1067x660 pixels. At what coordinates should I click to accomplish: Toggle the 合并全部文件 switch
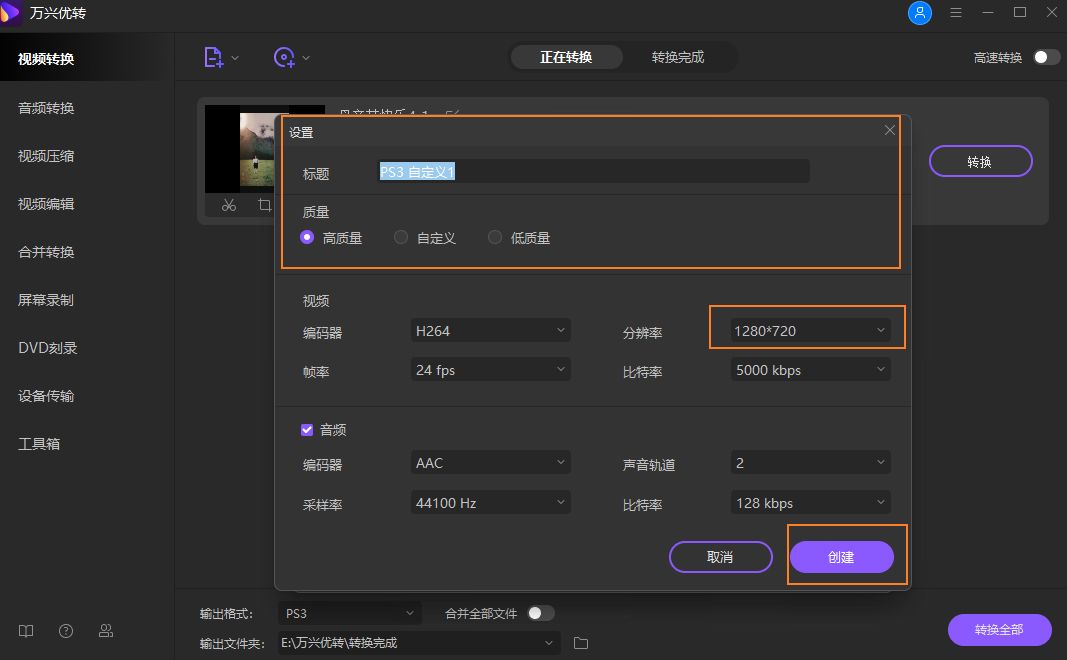click(541, 613)
